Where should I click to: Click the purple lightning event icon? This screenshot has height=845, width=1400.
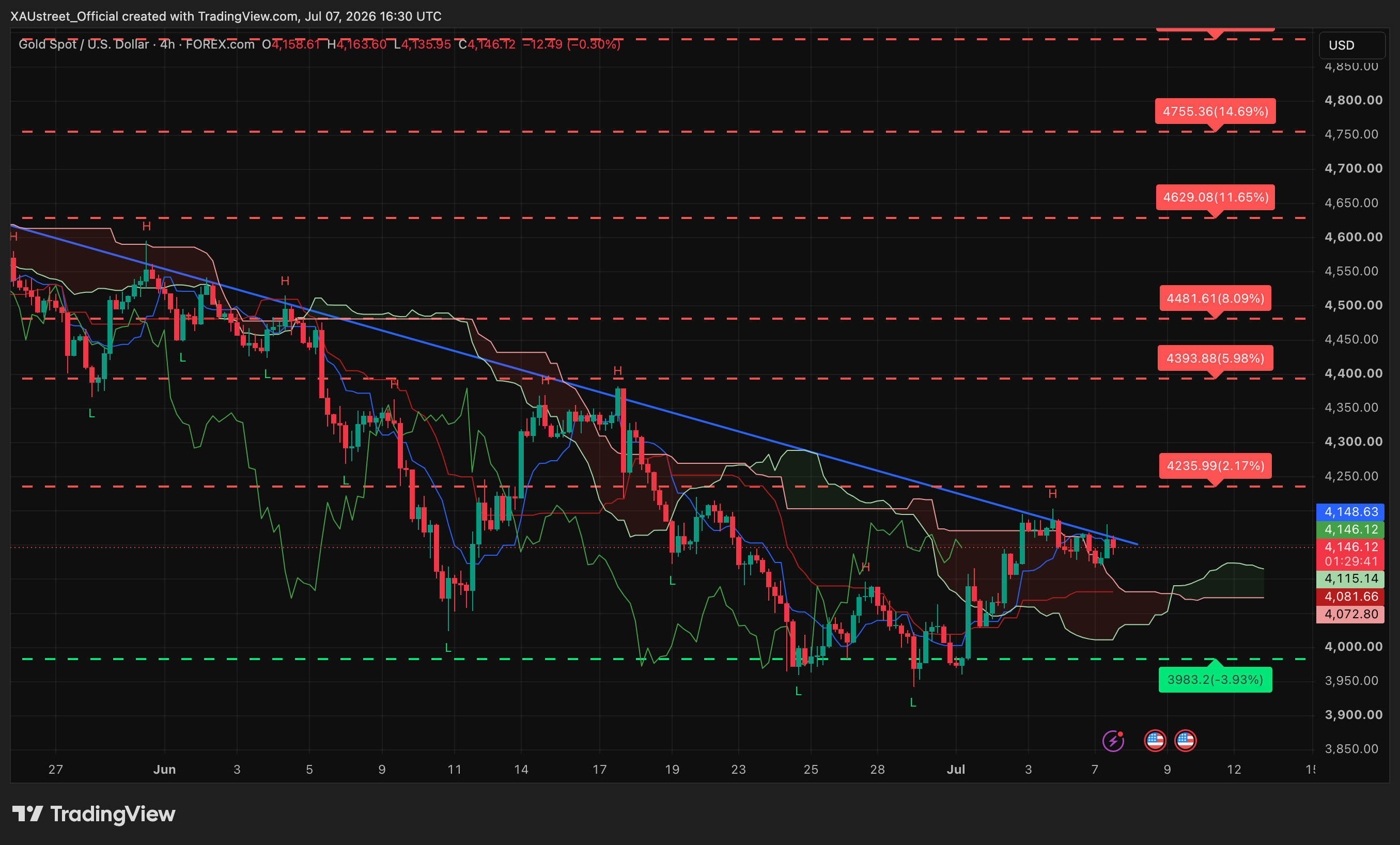click(x=1113, y=741)
